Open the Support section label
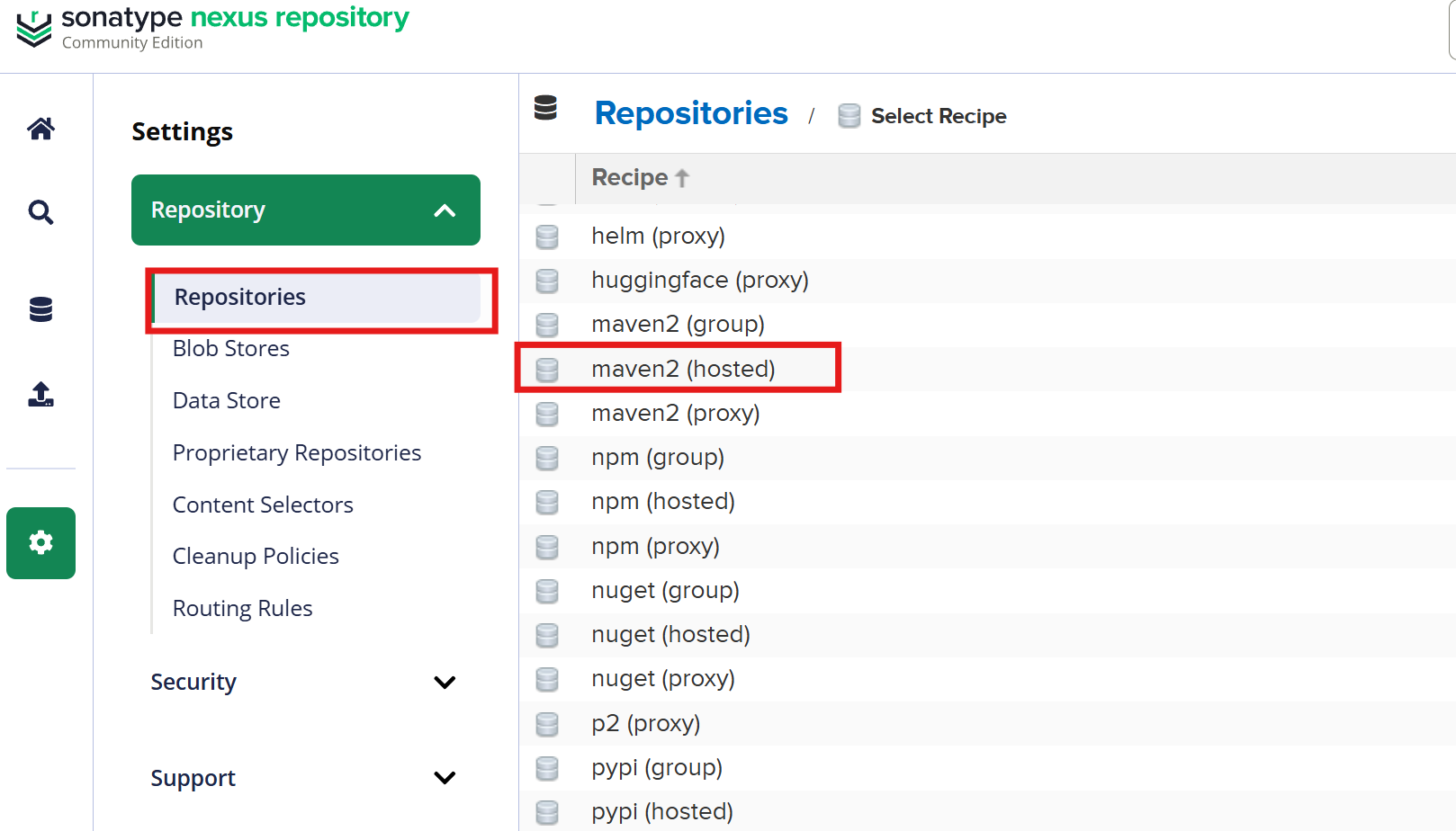Image resolution: width=1456 pixels, height=831 pixels. (x=193, y=778)
